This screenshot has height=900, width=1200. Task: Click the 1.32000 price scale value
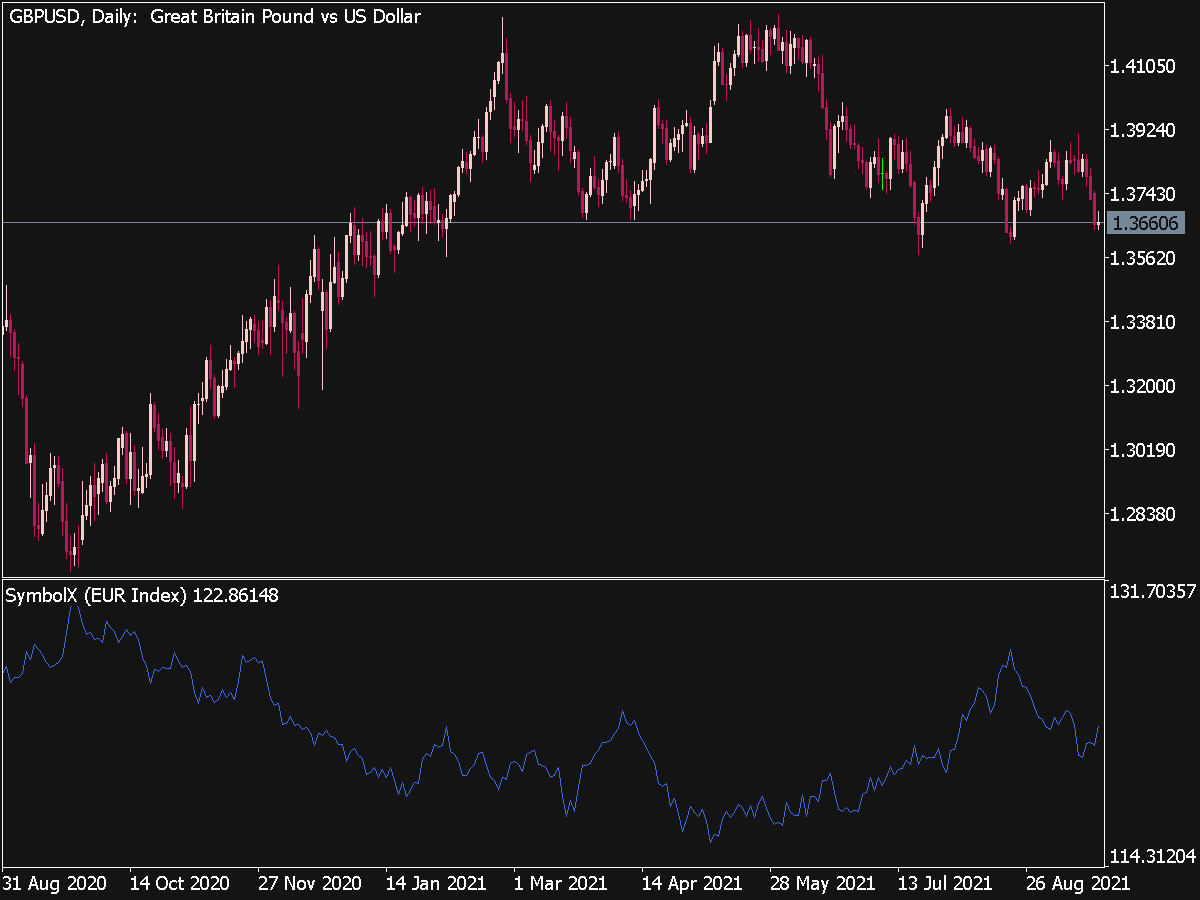[1143, 386]
